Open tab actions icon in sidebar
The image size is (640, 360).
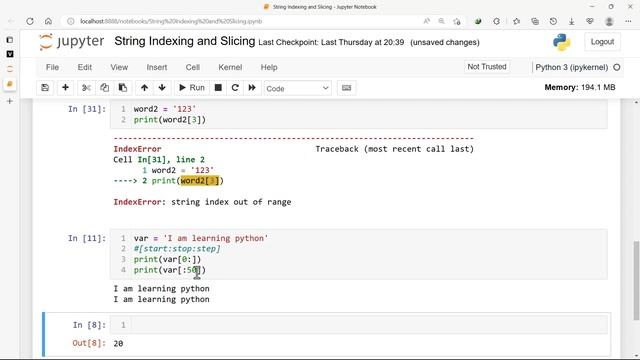(x=10, y=40)
